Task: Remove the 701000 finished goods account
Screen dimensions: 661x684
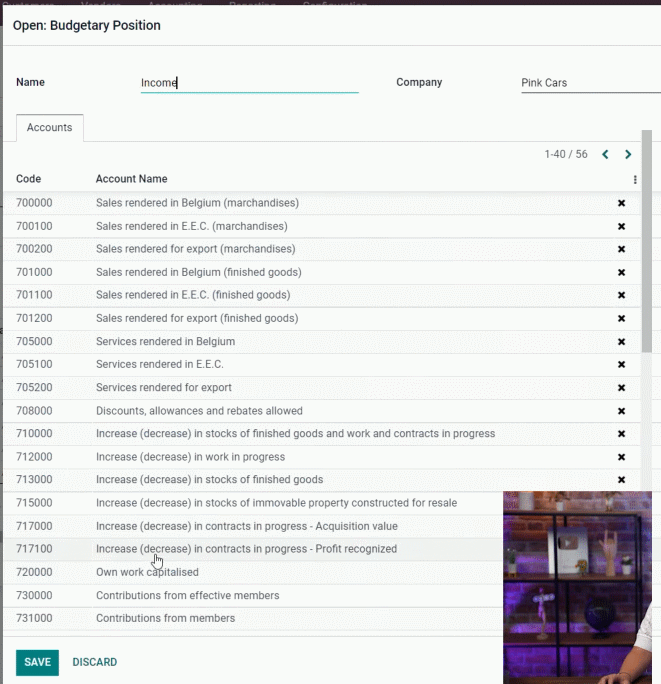Action: (621, 272)
